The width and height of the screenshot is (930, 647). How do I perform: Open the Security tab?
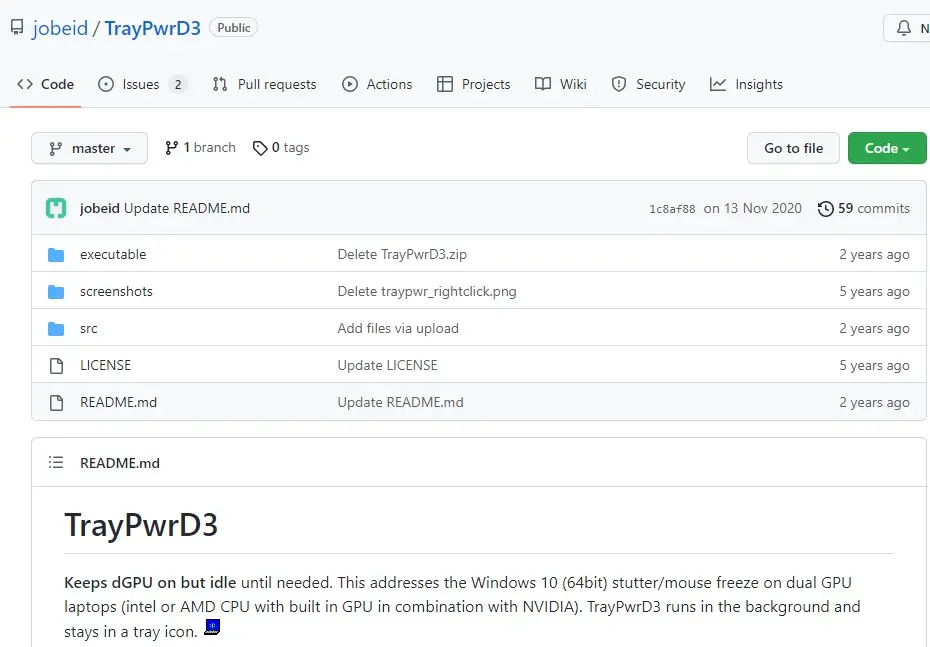tap(648, 84)
